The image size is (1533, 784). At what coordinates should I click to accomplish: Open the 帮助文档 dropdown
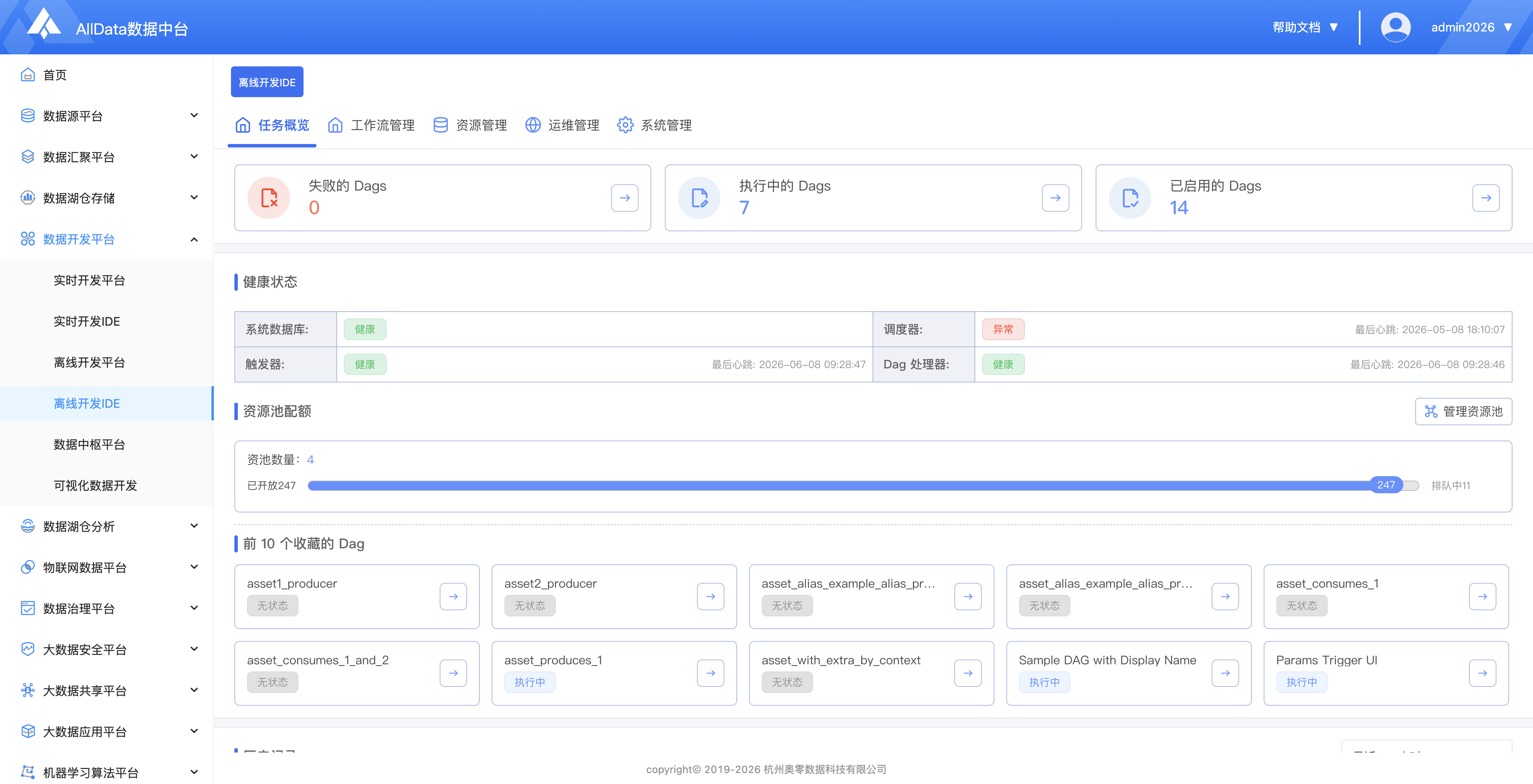click(x=1306, y=27)
